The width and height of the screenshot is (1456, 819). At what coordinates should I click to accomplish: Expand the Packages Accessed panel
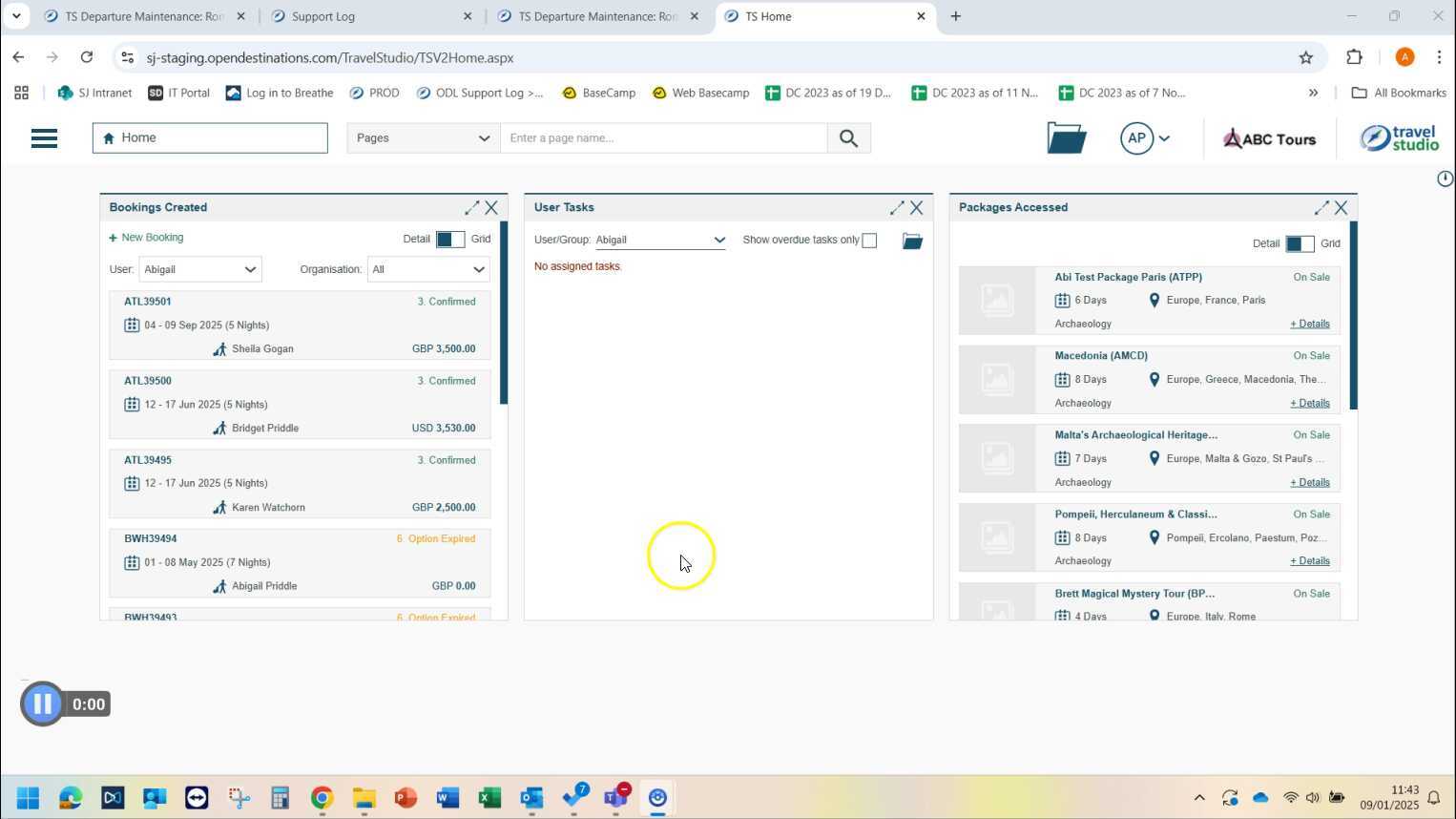[1321, 207]
